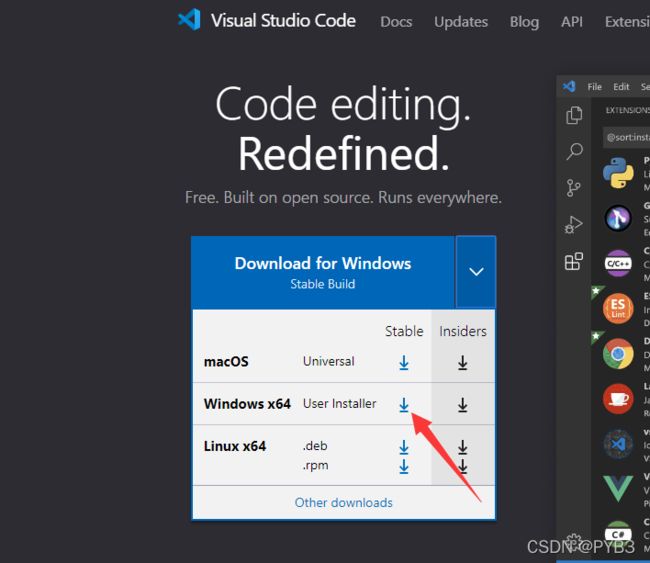The height and width of the screenshot is (563, 650).
Task: Download macOS Universal Insiders build
Action: pyautogui.click(x=463, y=362)
